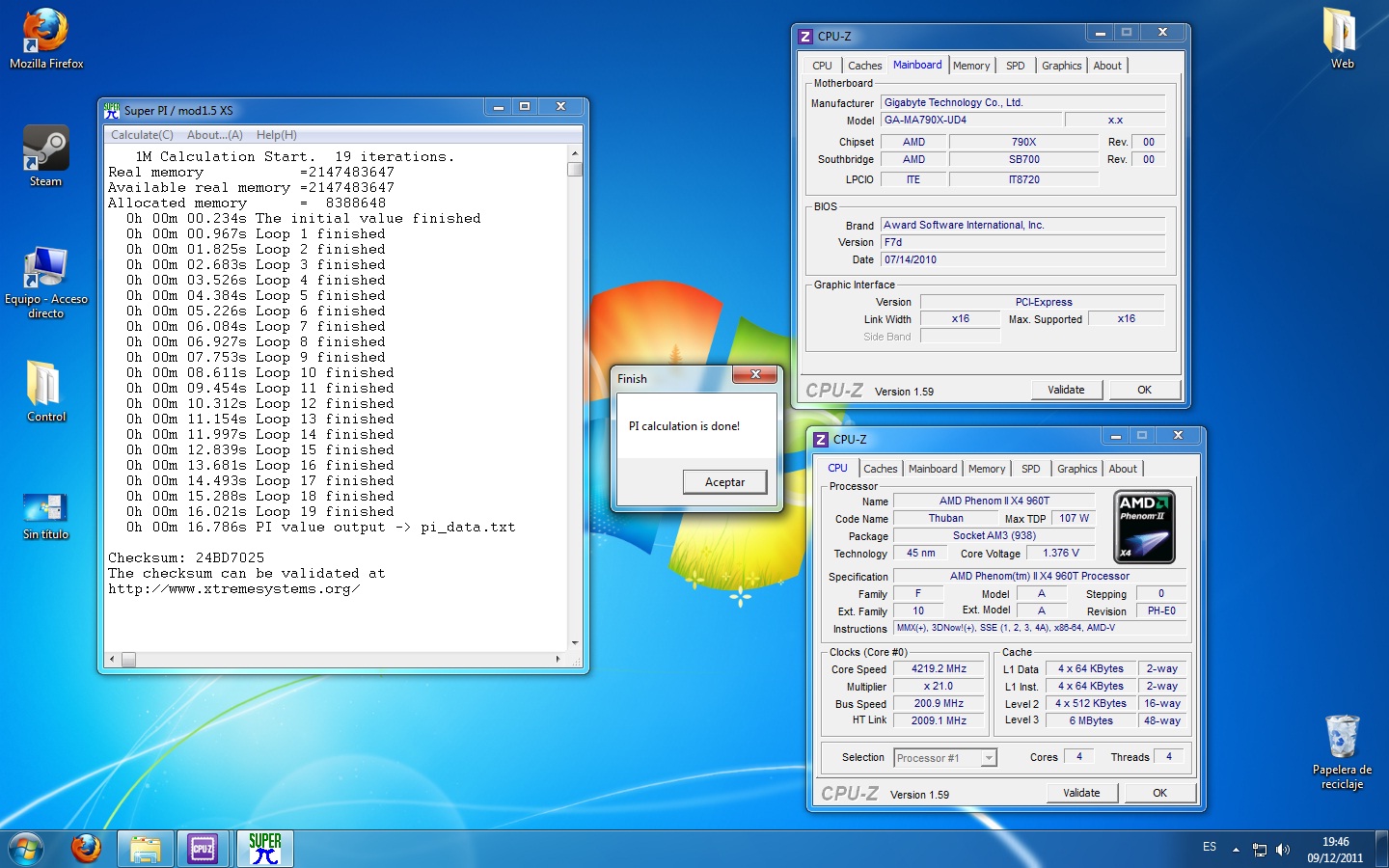Open the Processor #1 selection dropdown

point(945,758)
